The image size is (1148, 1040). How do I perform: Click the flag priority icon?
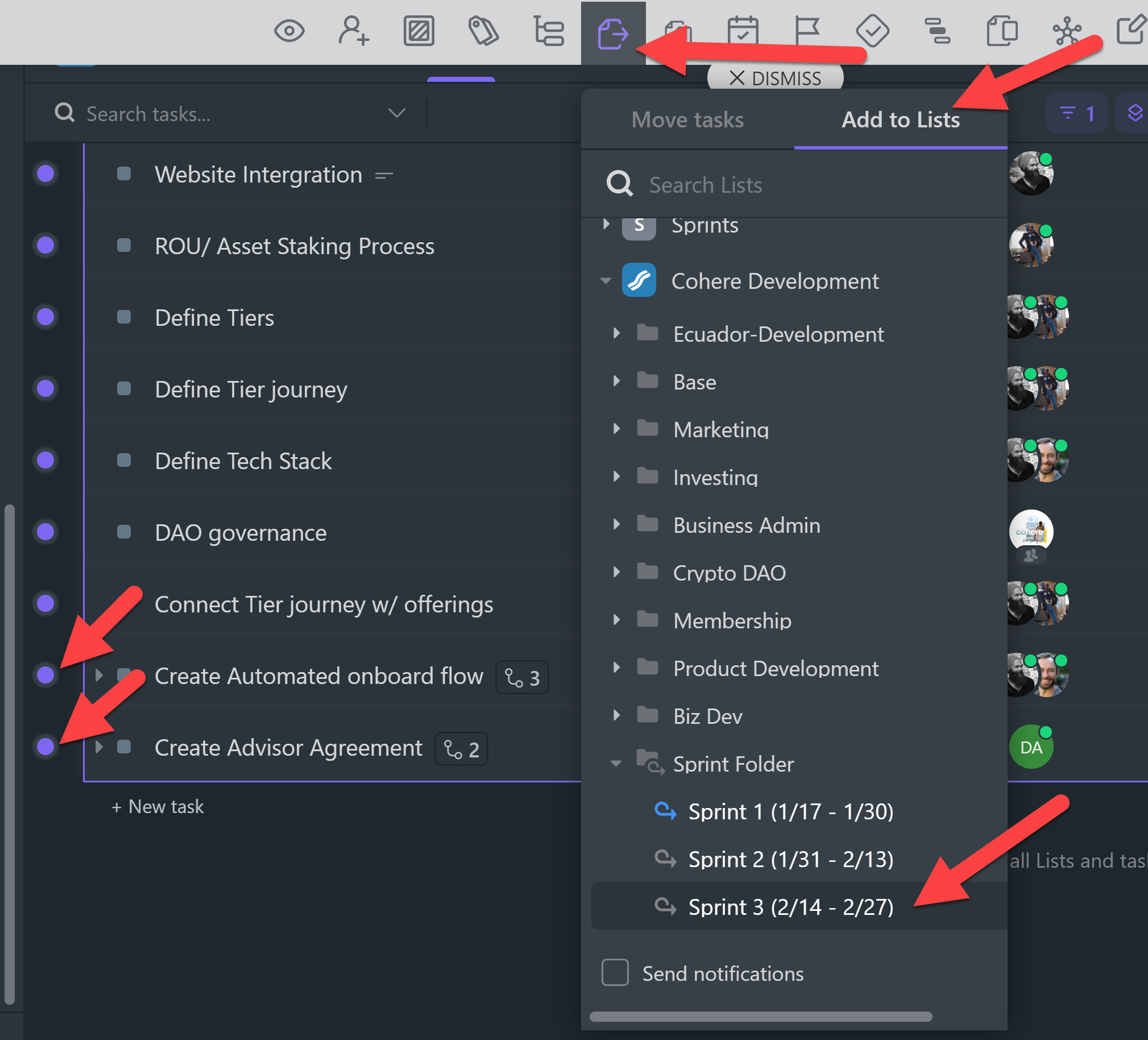807,31
